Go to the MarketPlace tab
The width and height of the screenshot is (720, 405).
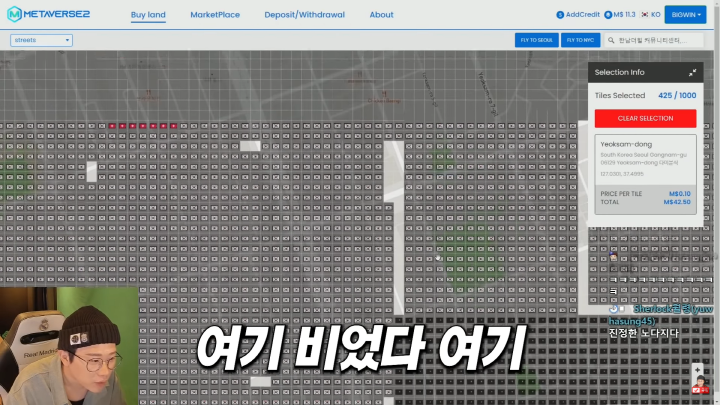pyautogui.click(x=215, y=15)
